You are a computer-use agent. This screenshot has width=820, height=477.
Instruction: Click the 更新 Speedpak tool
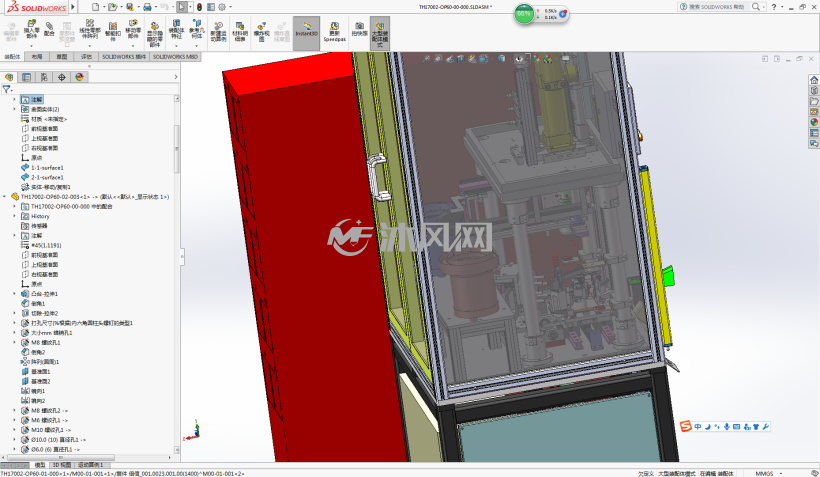[x=335, y=32]
